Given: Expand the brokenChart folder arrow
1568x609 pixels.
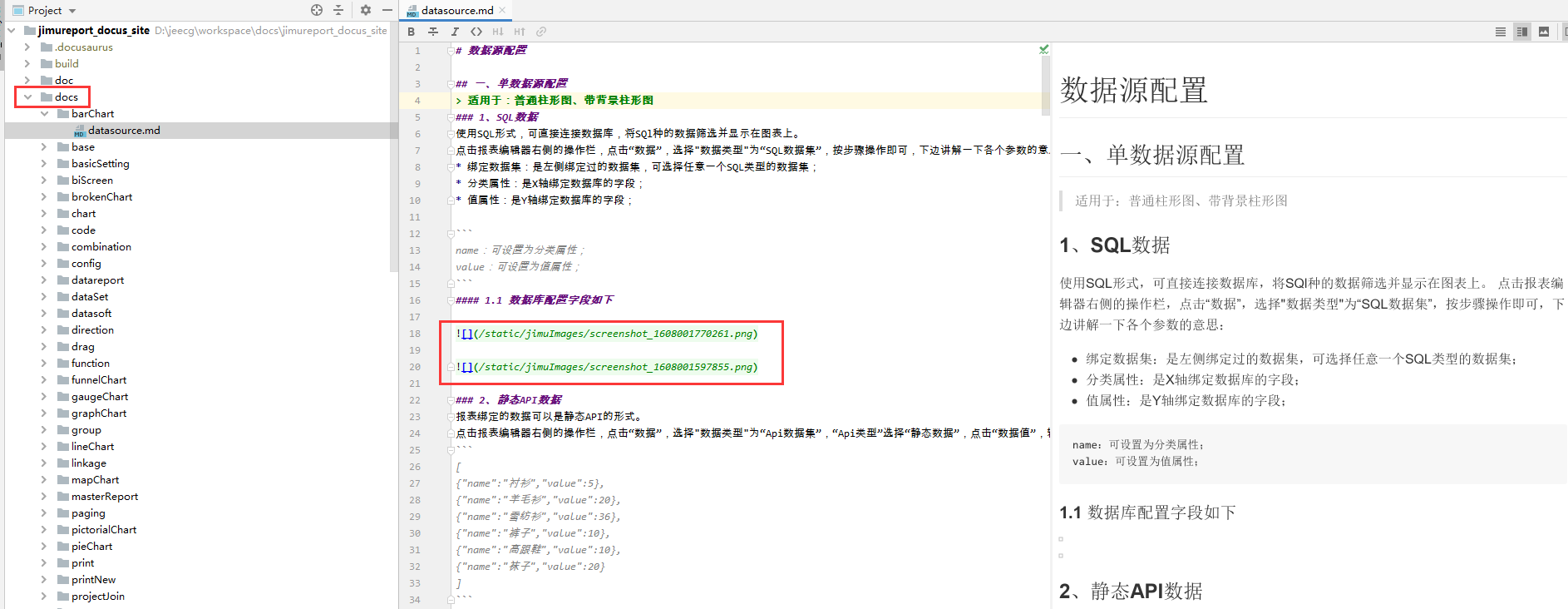Looking at the screenshot, I should pos(44,197).
